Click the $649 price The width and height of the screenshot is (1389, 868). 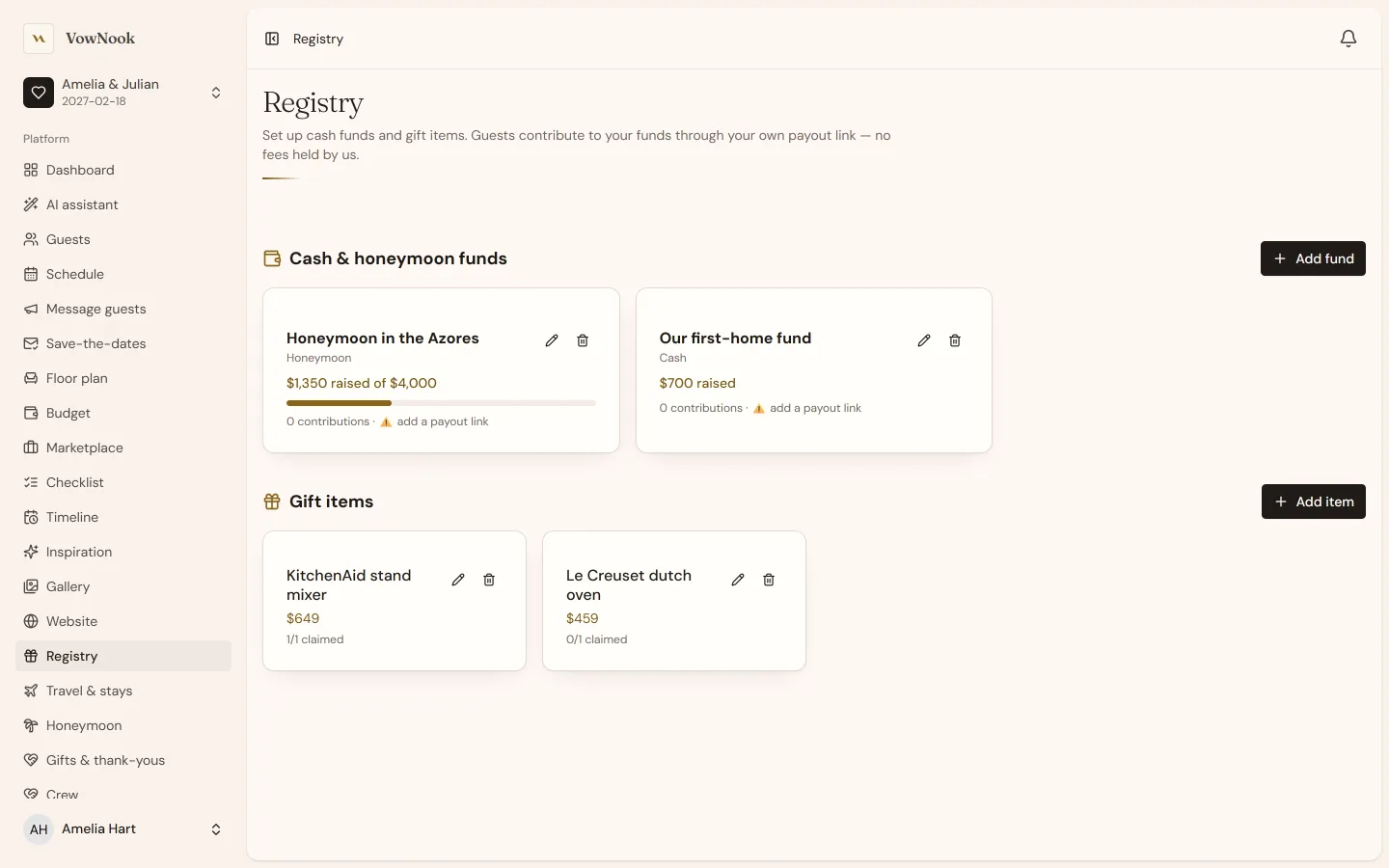(x=303, y=618)
